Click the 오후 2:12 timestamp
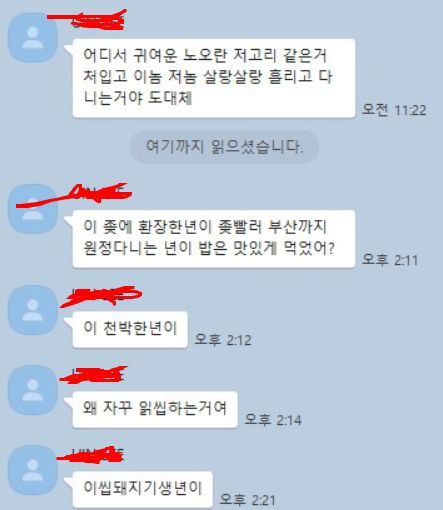This screenshot has width=443, height=510. (x=223, y=340)
